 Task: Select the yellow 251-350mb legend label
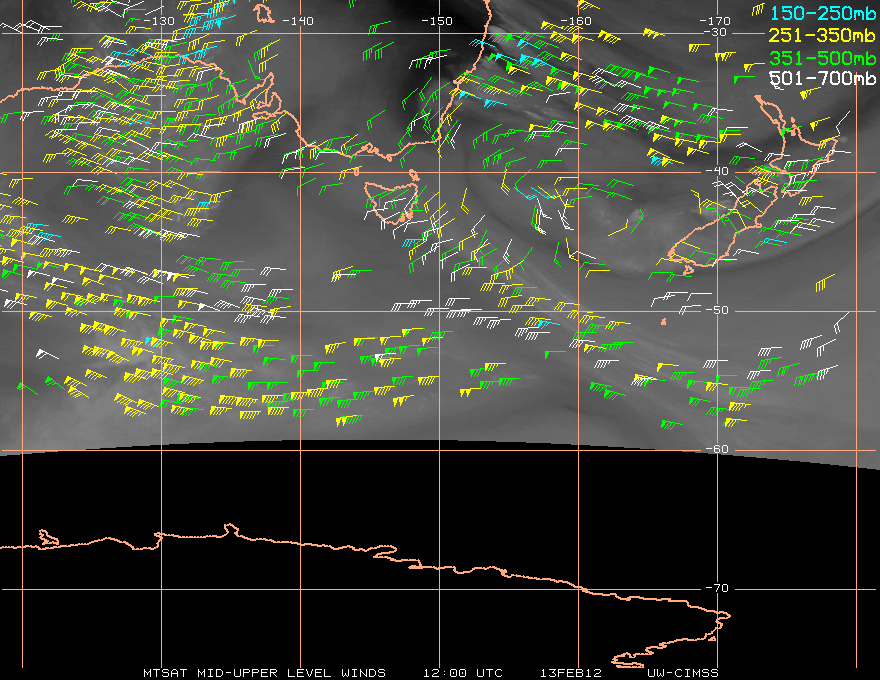click(822, 35)
